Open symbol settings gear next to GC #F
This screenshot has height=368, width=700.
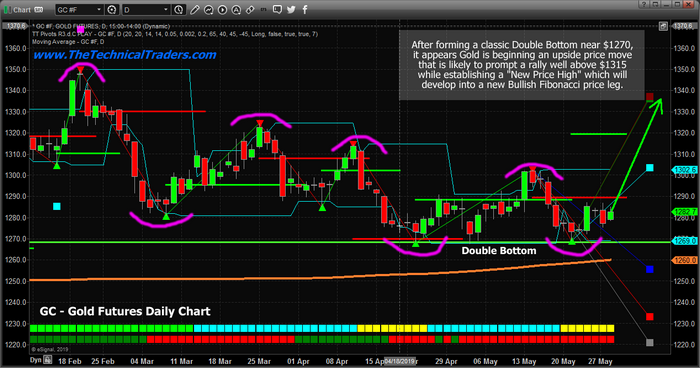tap(112, 9)
